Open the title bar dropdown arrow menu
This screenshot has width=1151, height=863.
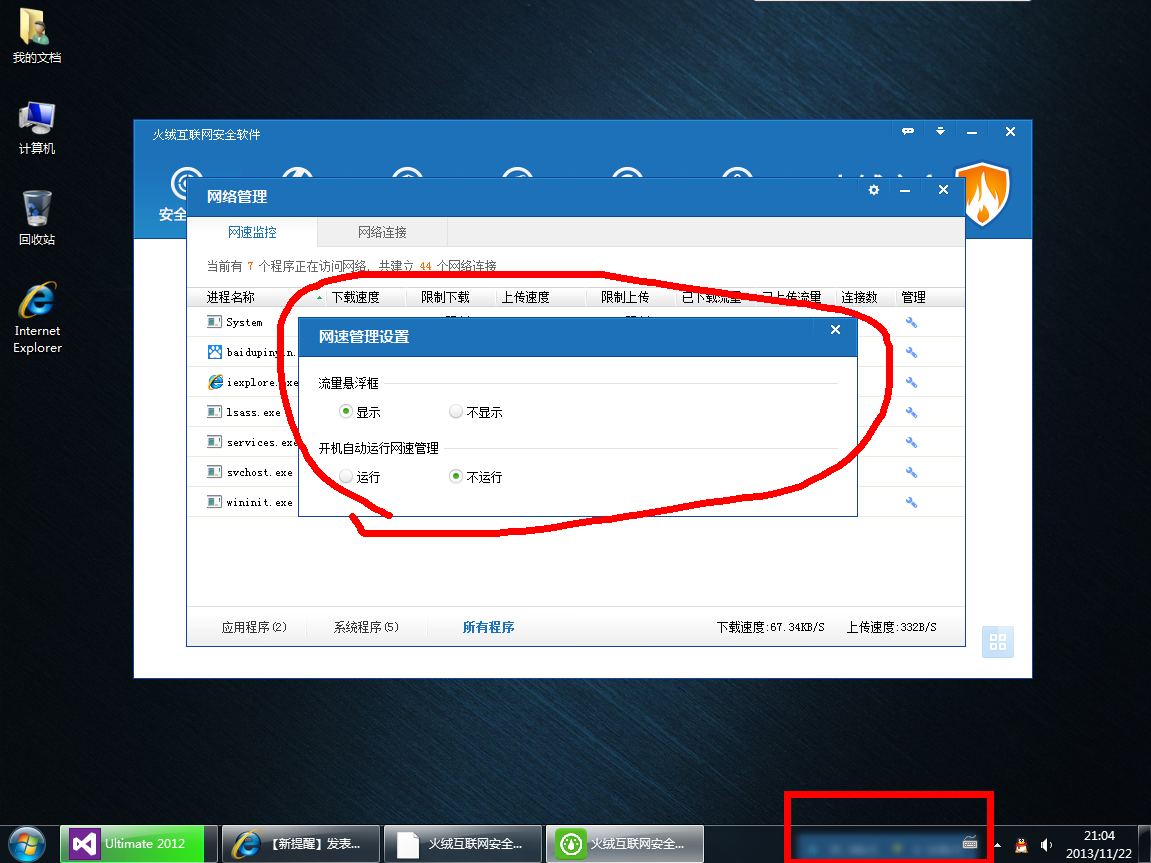940,132
